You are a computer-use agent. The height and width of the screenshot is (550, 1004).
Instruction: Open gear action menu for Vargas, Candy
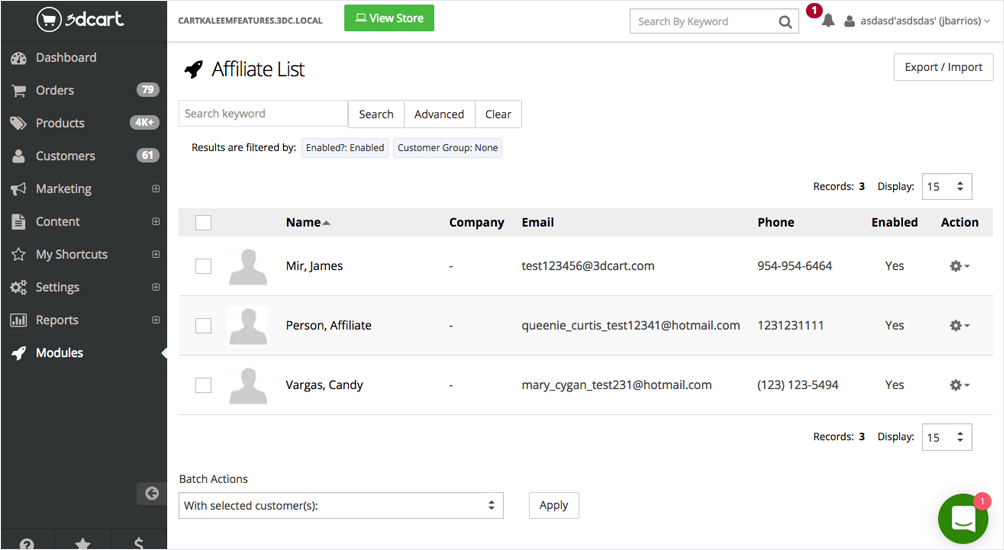click(x=959, y=385)
